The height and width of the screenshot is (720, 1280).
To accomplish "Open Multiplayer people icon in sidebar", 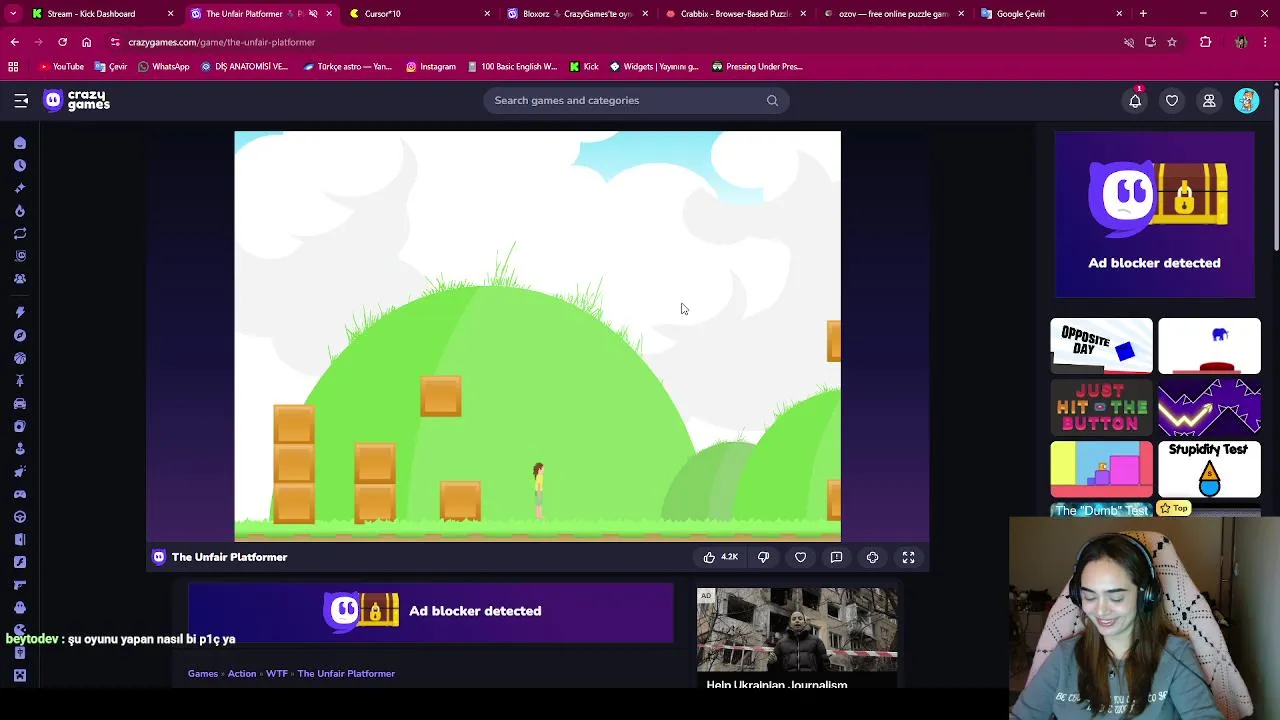I will pos(20,279).
